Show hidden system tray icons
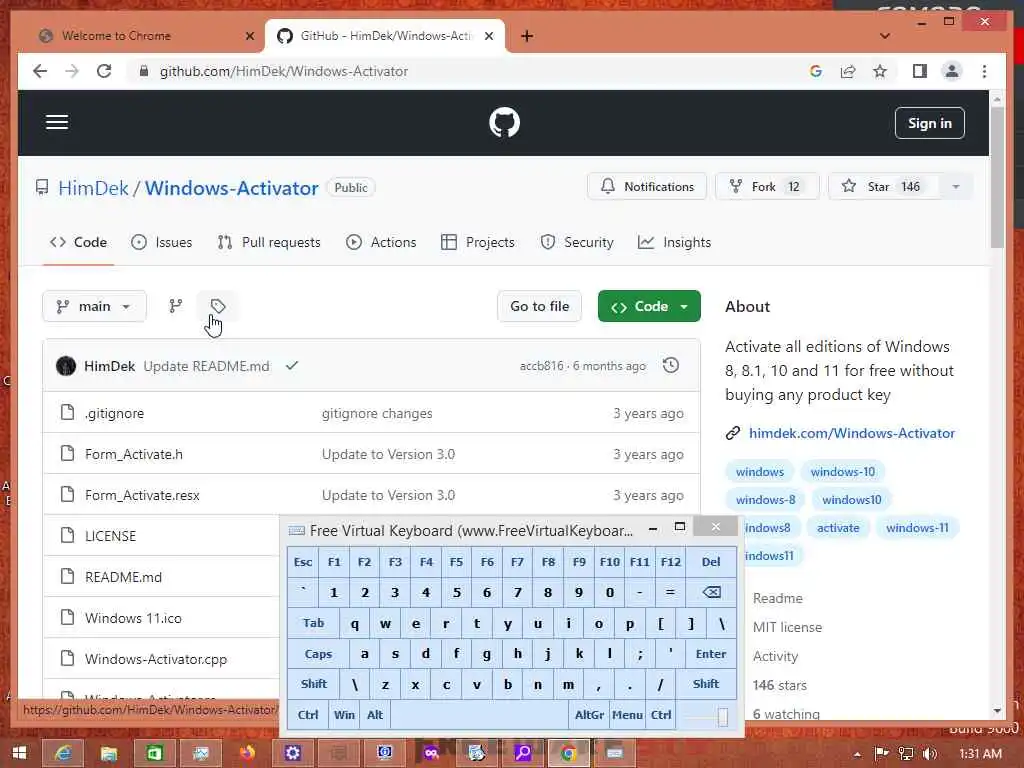Viewport: 1024px width, 768px height. [x=857, y=754]
